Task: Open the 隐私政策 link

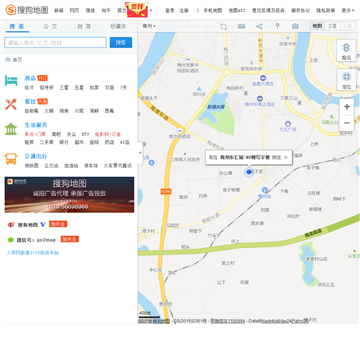Action: (325, 10)
